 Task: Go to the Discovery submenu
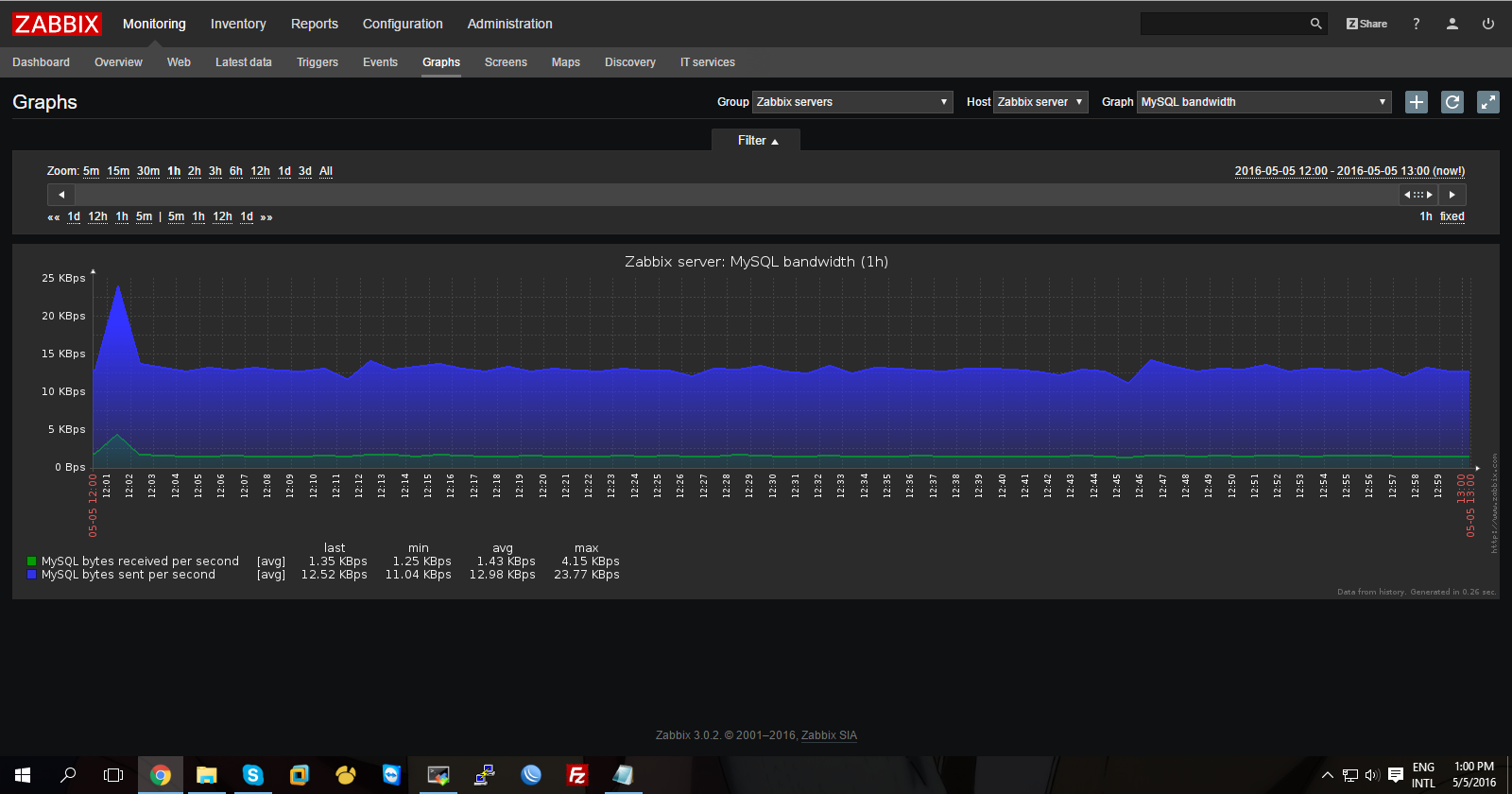click(x=630, y=62)
